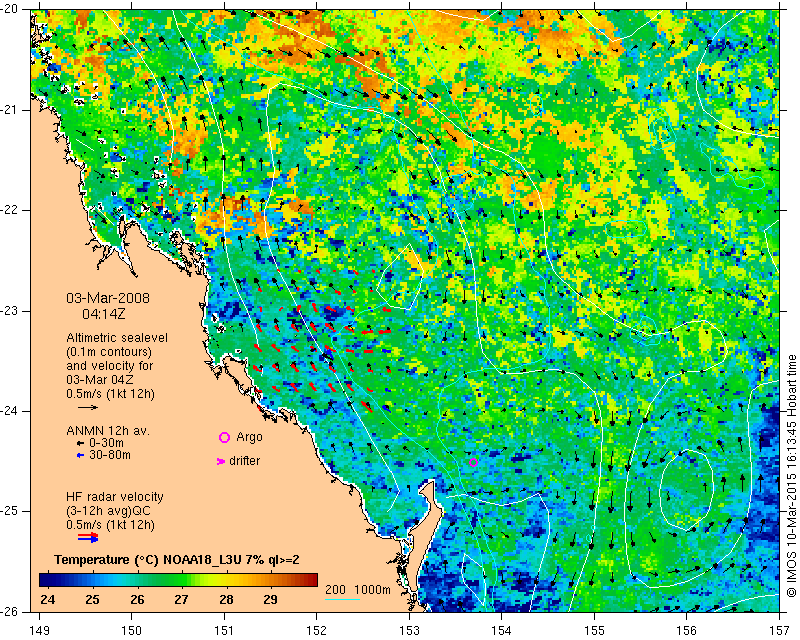Click the '200 1000m' depth contour label
Viewport: 800px width, 640px height.
click(358, 590)
